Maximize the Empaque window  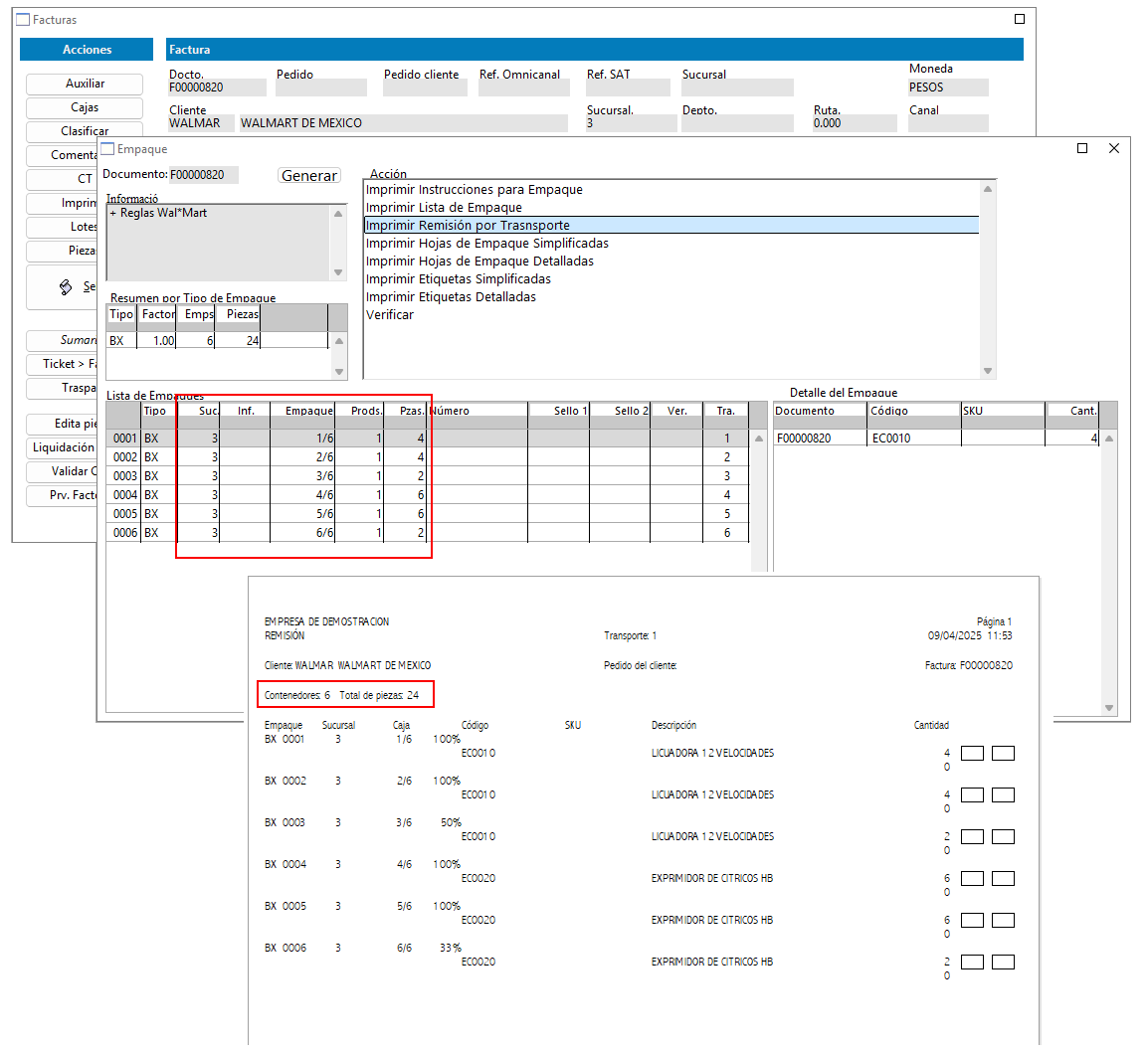(x=1082, y=148)
